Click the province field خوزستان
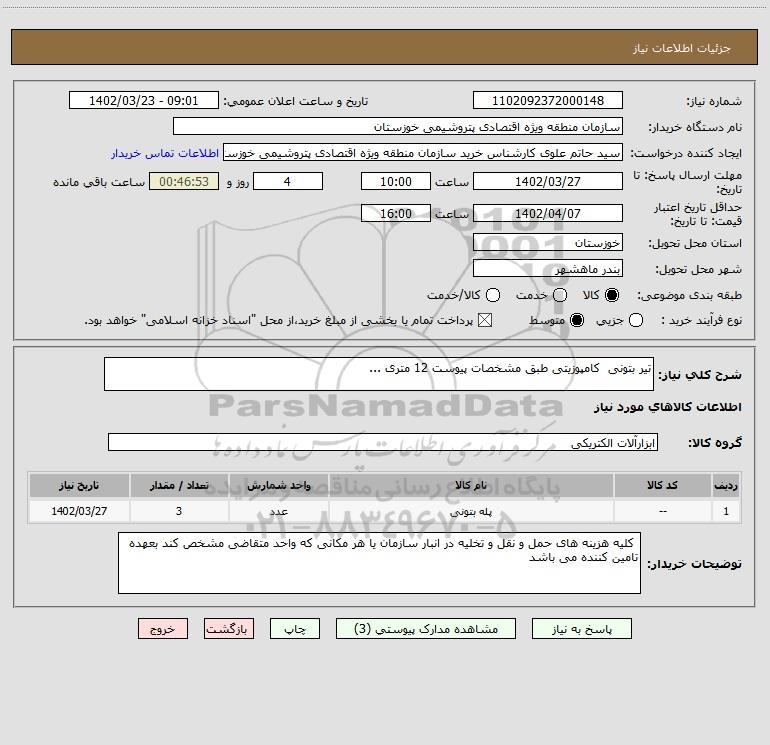This screenshot has height=745, width=770. coord(548,242)
